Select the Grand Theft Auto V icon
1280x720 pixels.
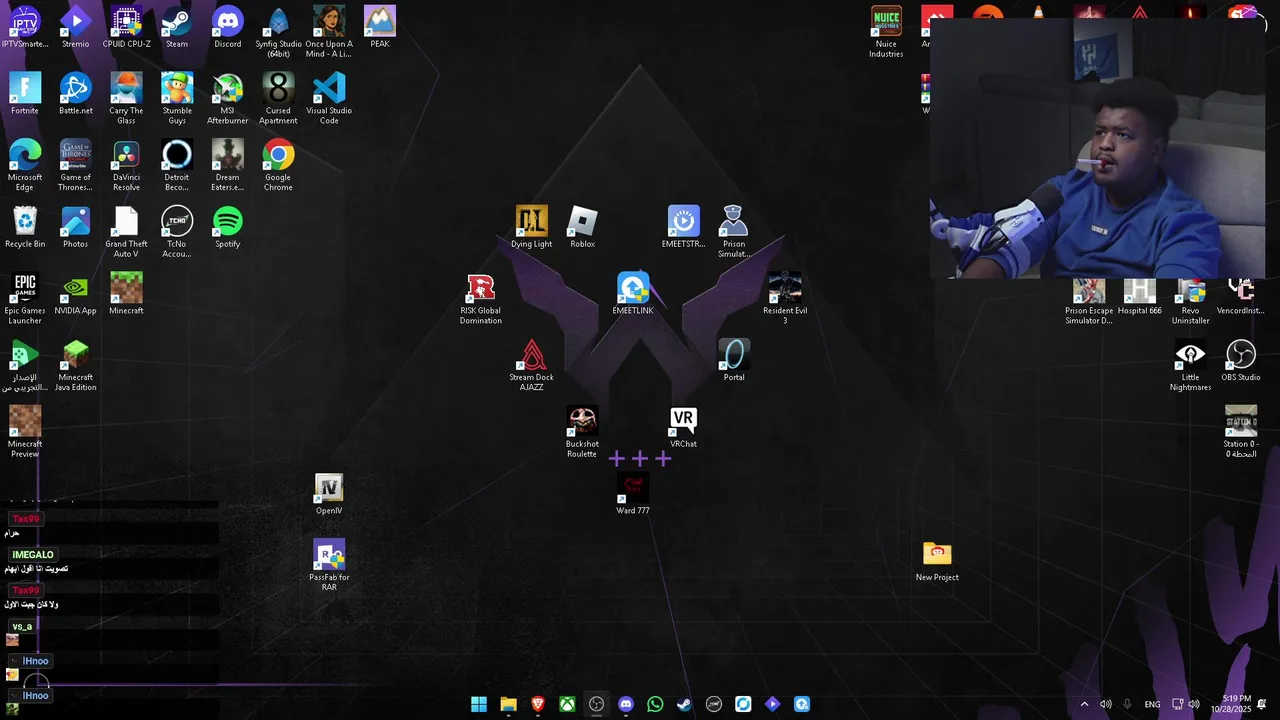click(x=126, y=232)
